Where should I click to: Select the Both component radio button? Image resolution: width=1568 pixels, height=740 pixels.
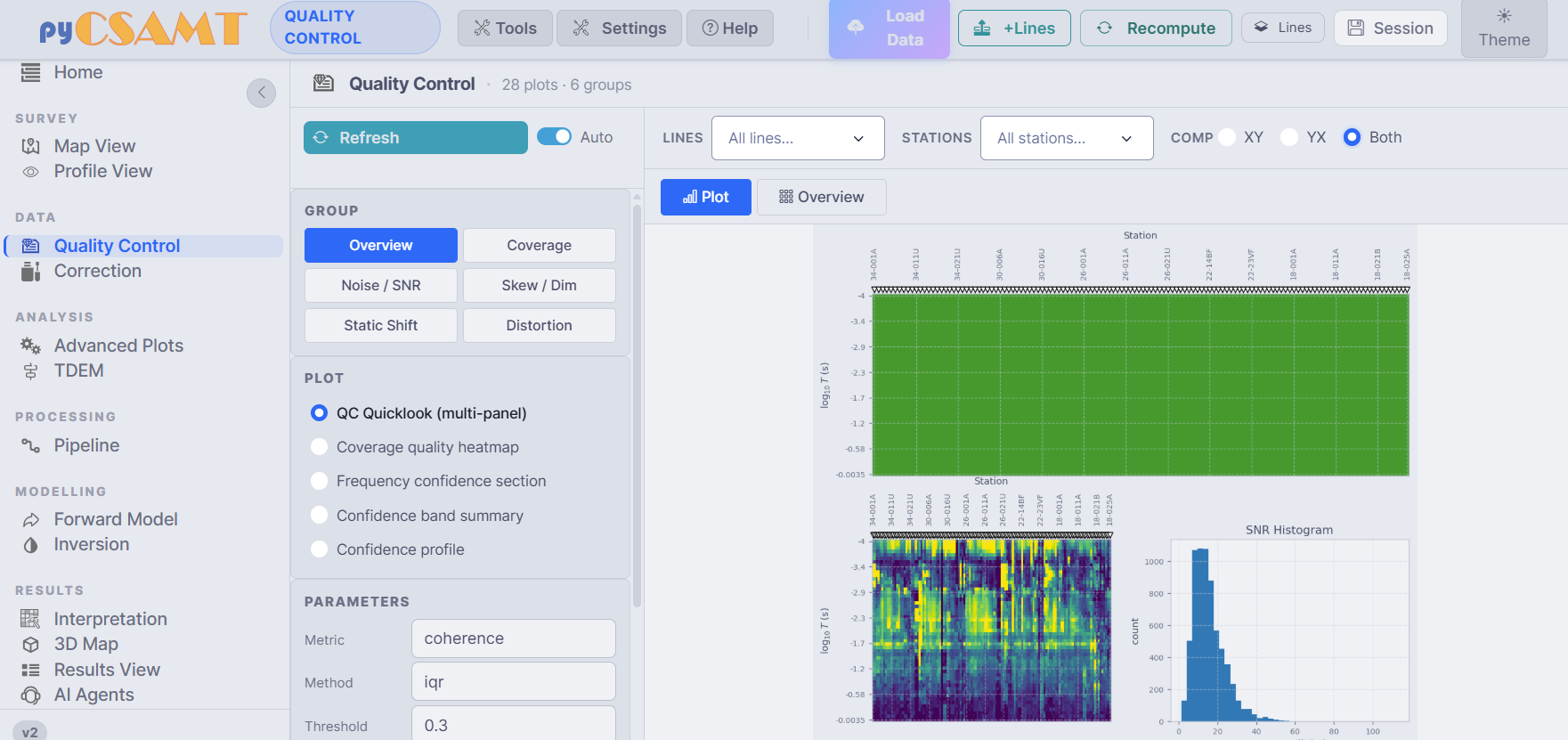(1352, 137)
